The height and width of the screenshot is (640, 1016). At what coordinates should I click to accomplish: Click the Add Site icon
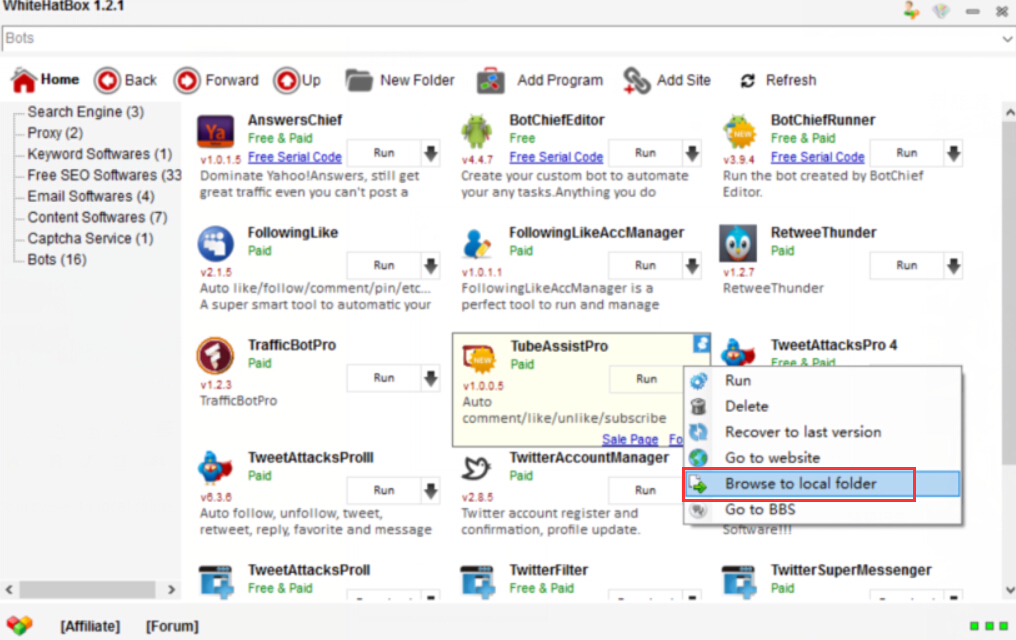click(x=637, y=80)
